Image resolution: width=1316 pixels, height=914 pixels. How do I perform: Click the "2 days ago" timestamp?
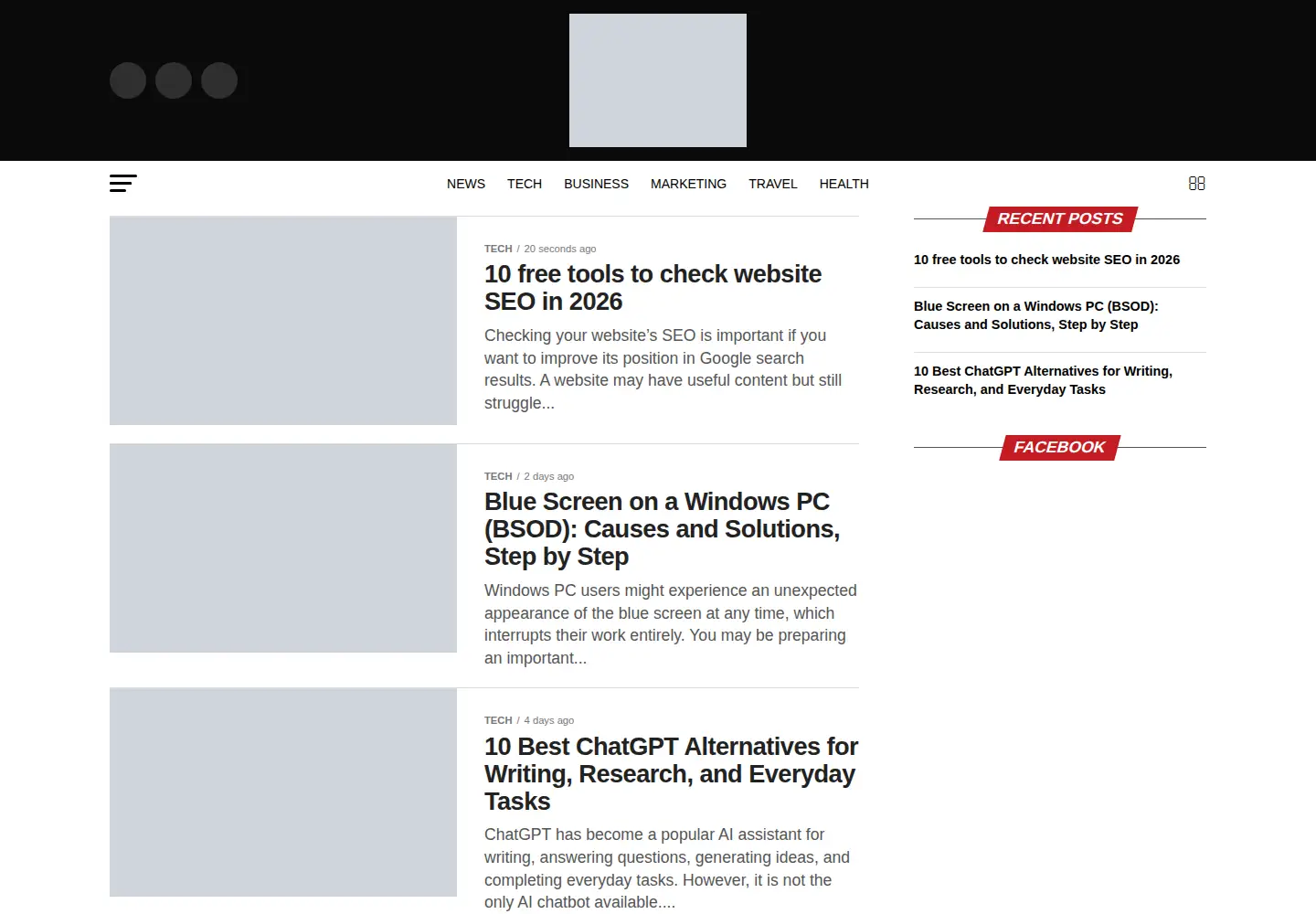point(549,476)
